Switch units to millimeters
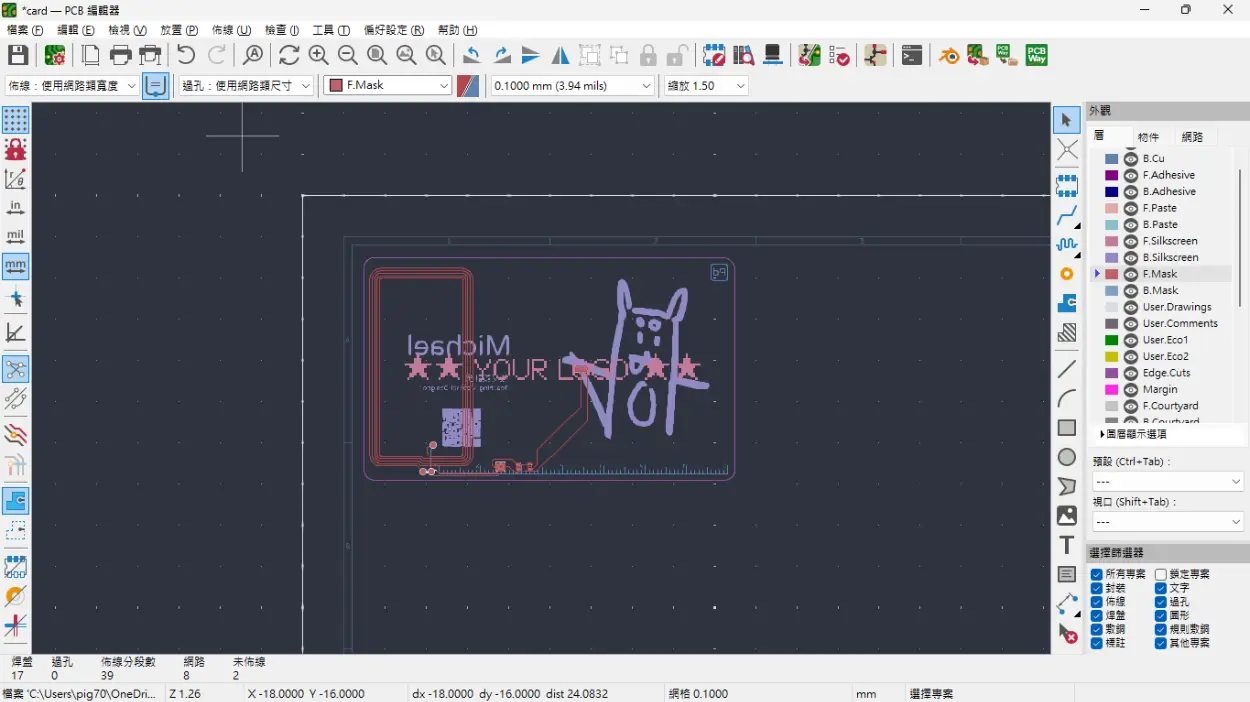This screenshot has width=1250, height=702. [x=15, y=266]
